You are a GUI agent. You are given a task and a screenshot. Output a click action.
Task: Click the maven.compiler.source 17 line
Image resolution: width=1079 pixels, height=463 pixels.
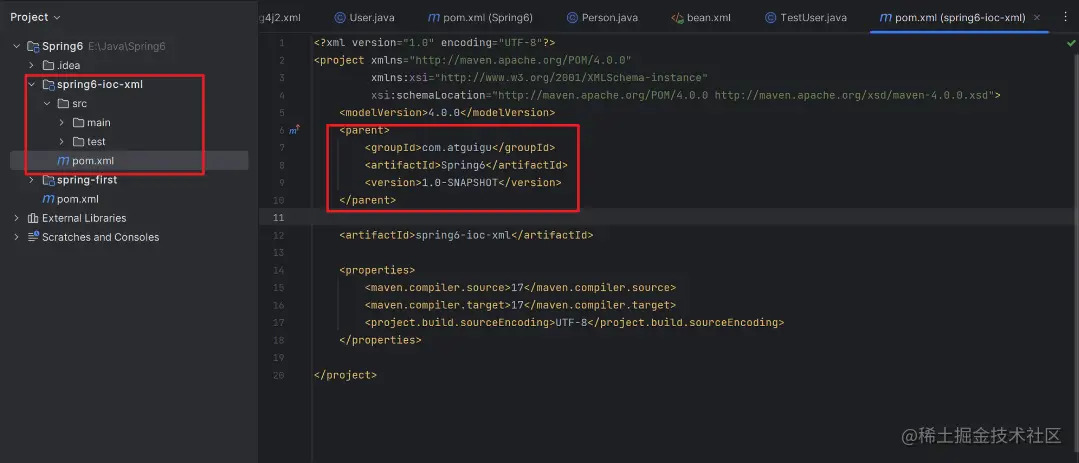pos(520,288)
